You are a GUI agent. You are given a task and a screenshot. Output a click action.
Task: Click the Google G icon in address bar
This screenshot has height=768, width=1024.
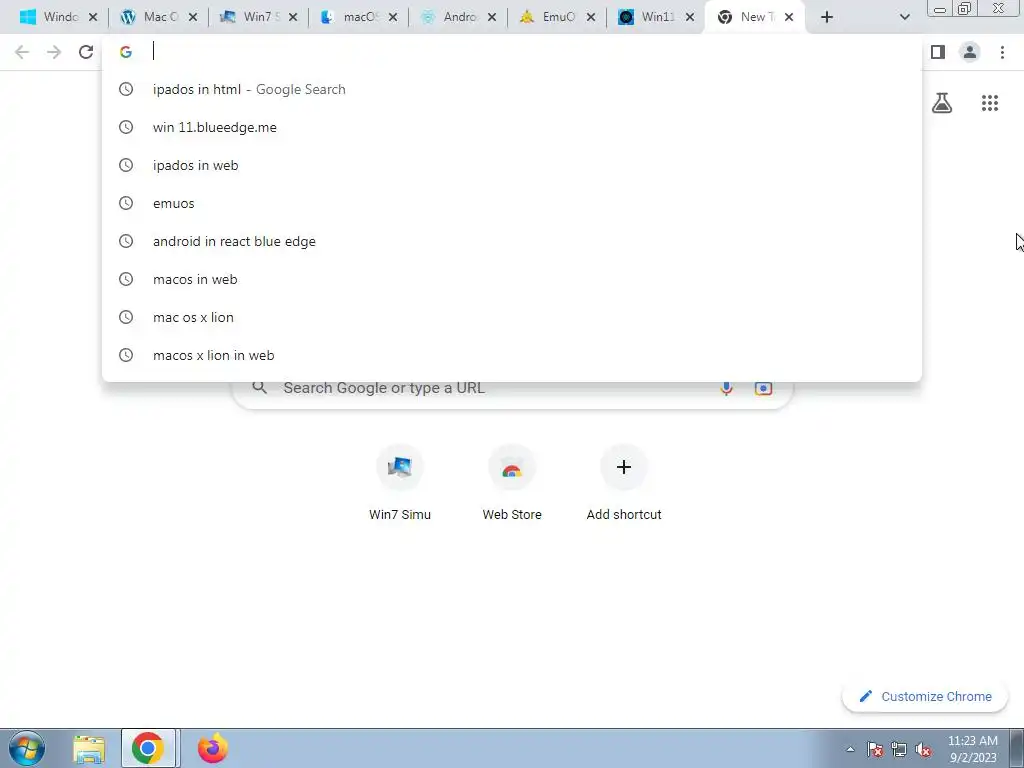125,52
